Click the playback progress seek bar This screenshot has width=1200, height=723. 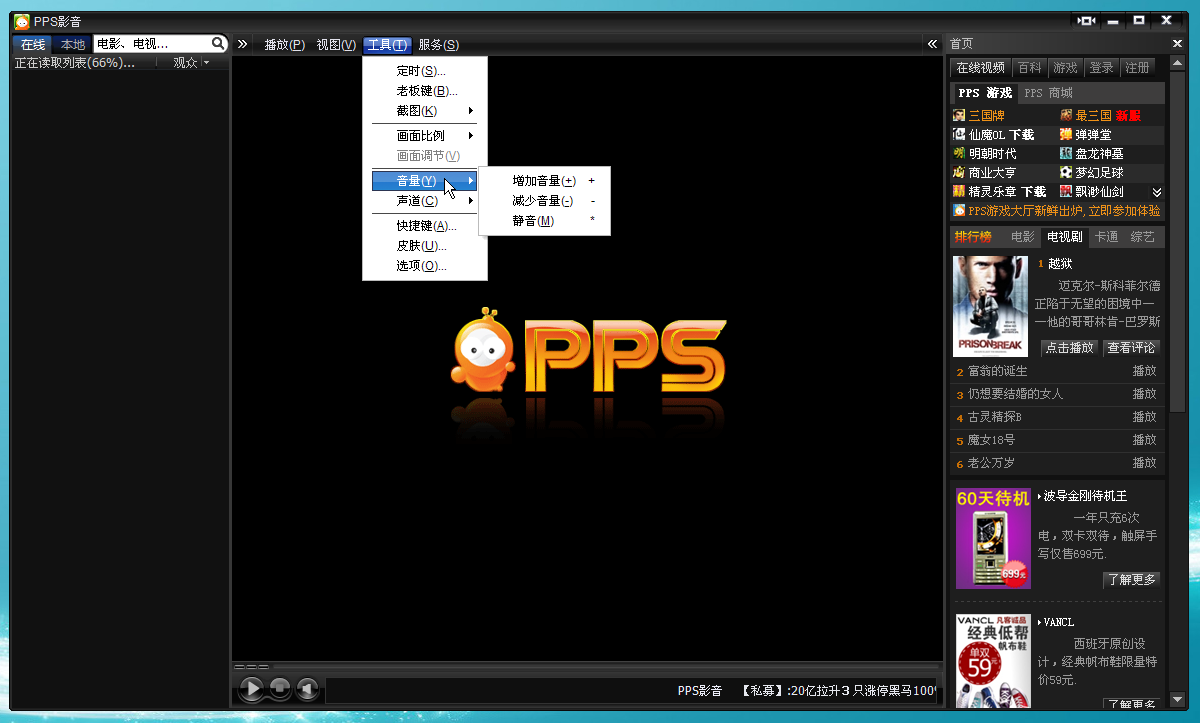(604, 666)
